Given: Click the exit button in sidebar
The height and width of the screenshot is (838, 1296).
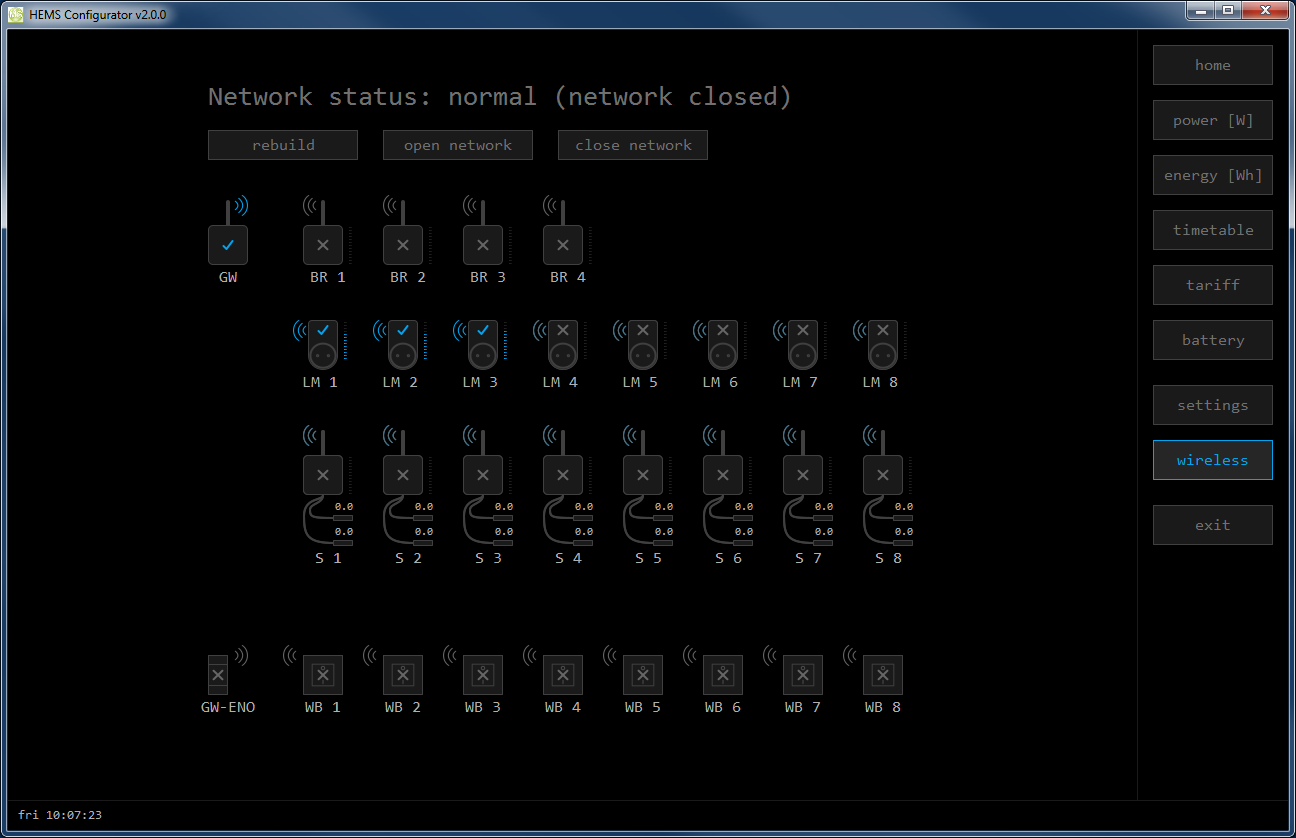Looking at the screenshot, I should [x=1212, y=525].
